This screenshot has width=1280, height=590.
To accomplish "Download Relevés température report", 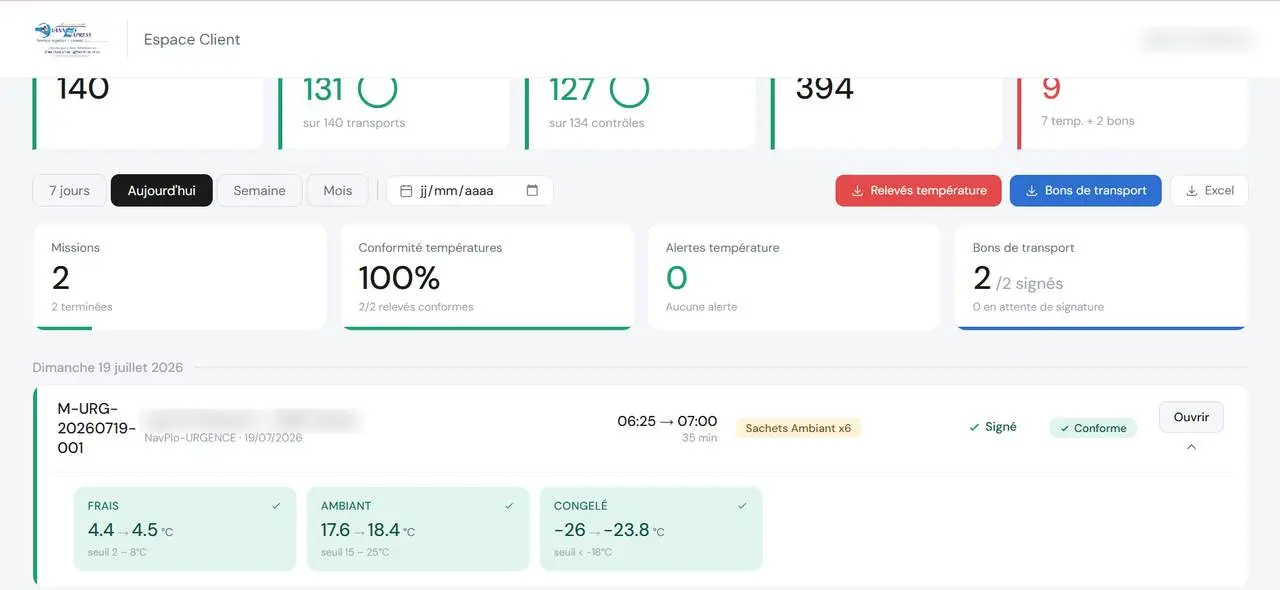I will point(918,190).
